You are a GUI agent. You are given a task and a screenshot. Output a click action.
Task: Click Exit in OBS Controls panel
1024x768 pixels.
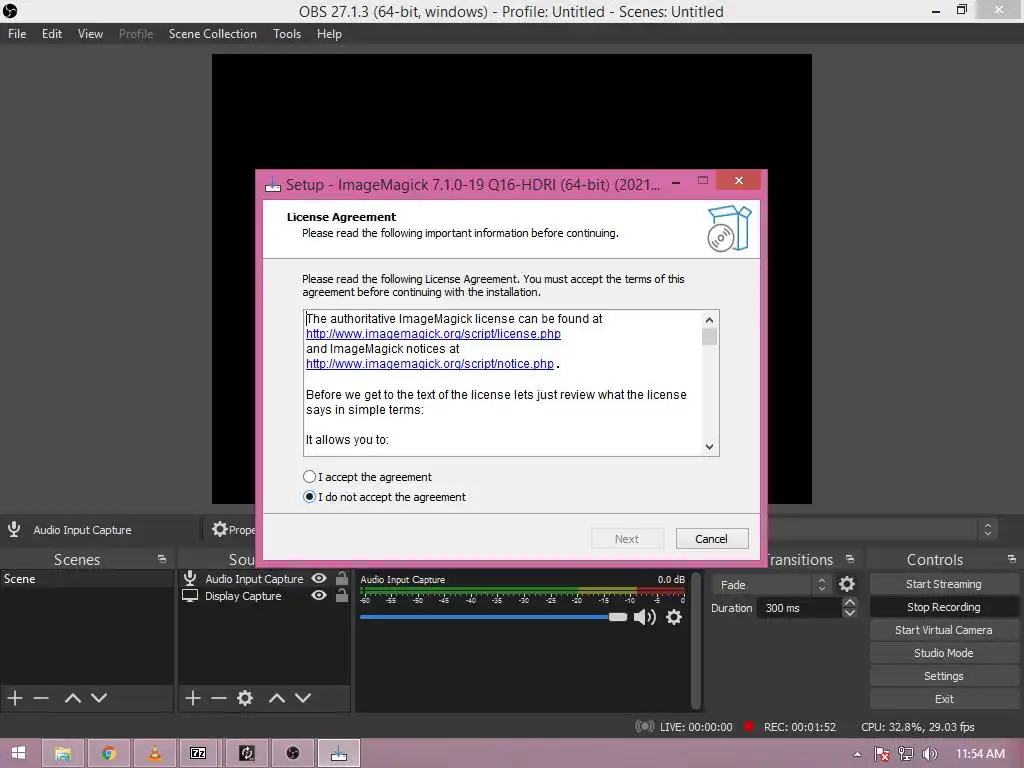(944, 699)
